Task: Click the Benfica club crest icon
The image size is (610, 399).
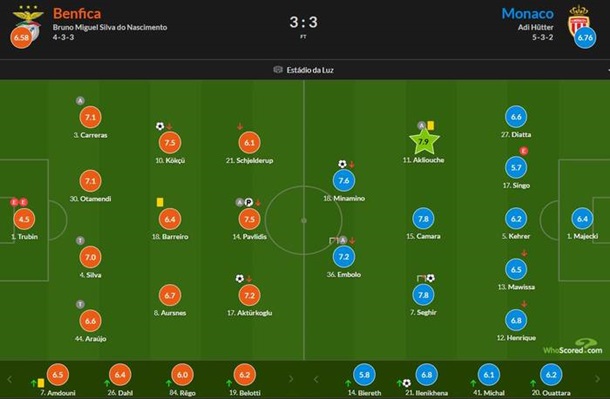Action: [28, 20]
